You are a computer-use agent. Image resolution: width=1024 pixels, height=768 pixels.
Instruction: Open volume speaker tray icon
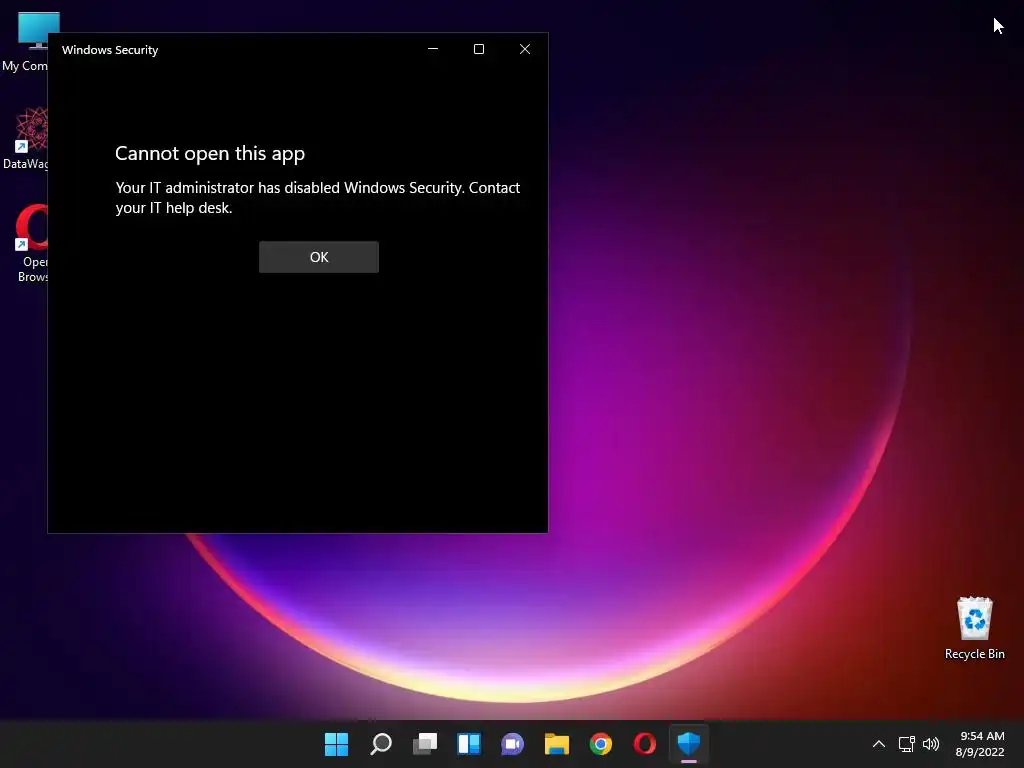(x=931, y=744)
